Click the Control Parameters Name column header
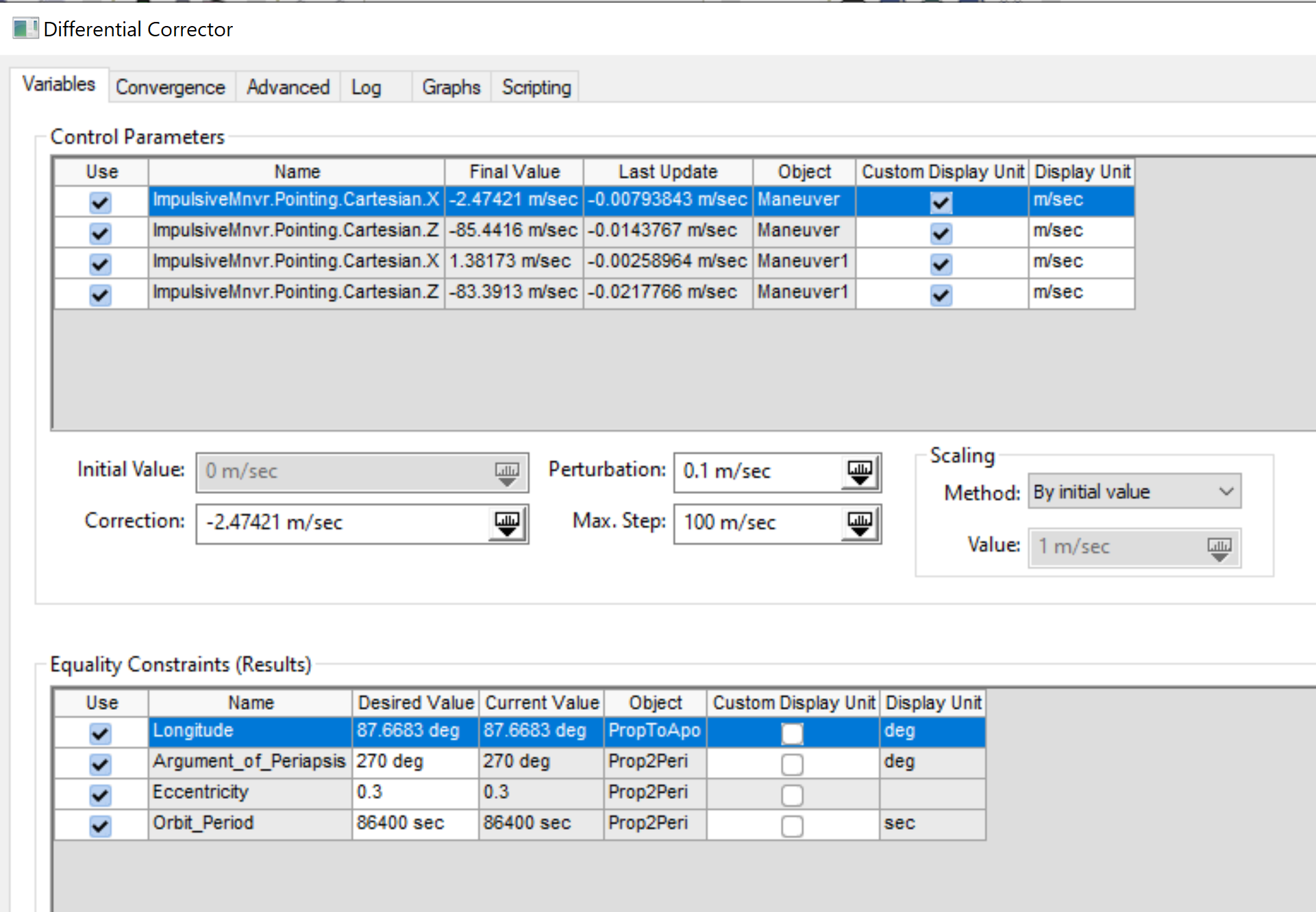 coord(297,171)
